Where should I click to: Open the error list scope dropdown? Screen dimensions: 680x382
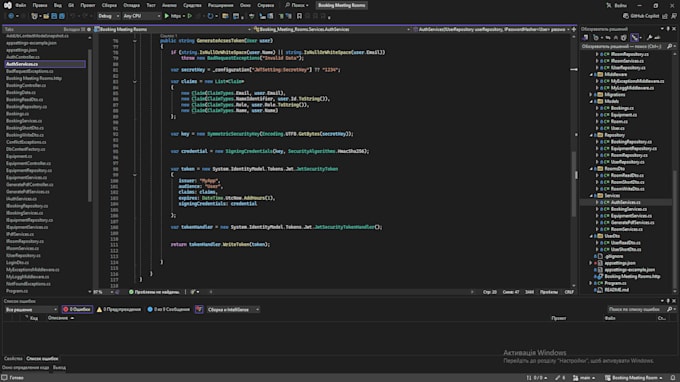(x=31, y=309)
